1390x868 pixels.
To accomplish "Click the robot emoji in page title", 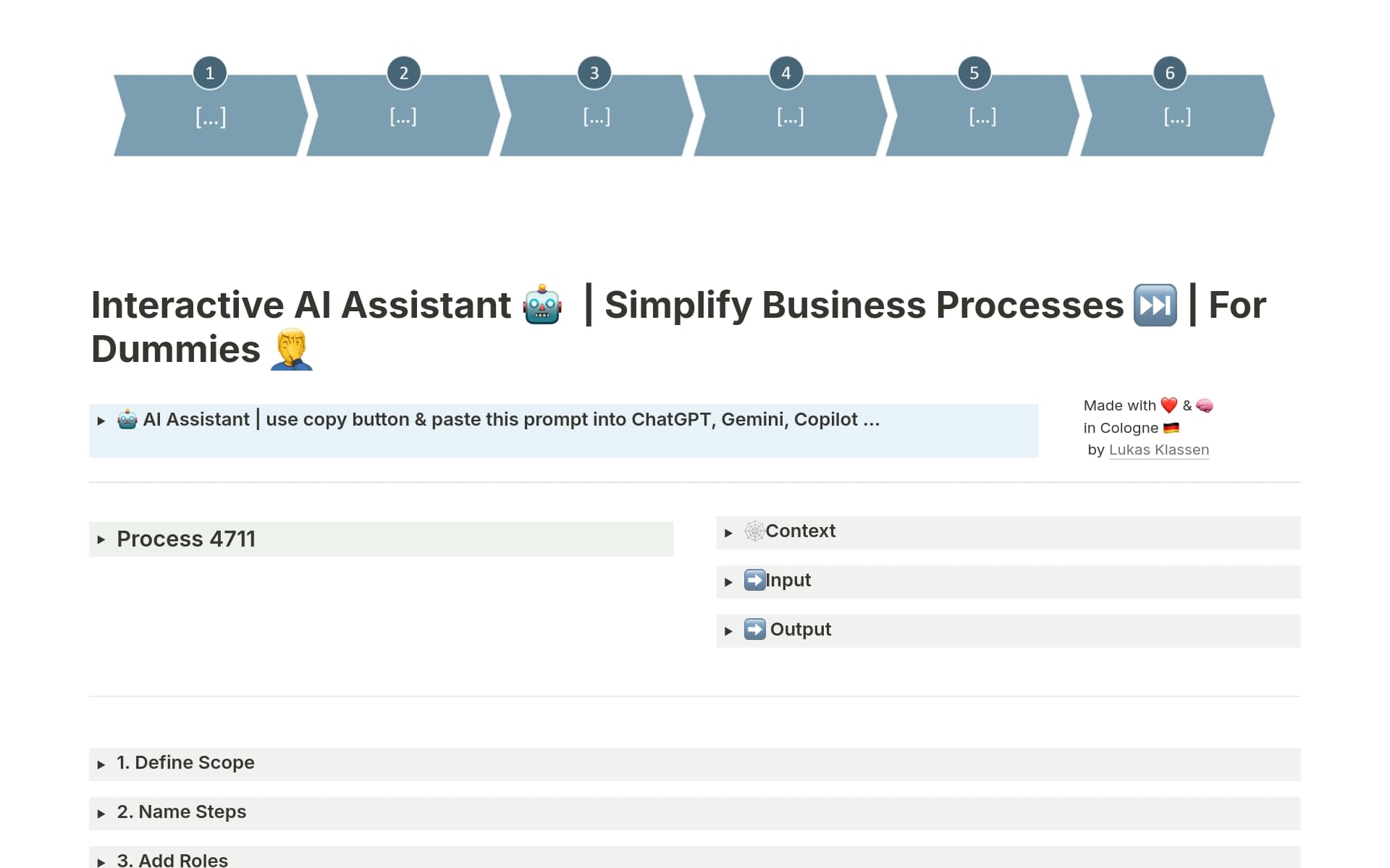I will point(542,306).
